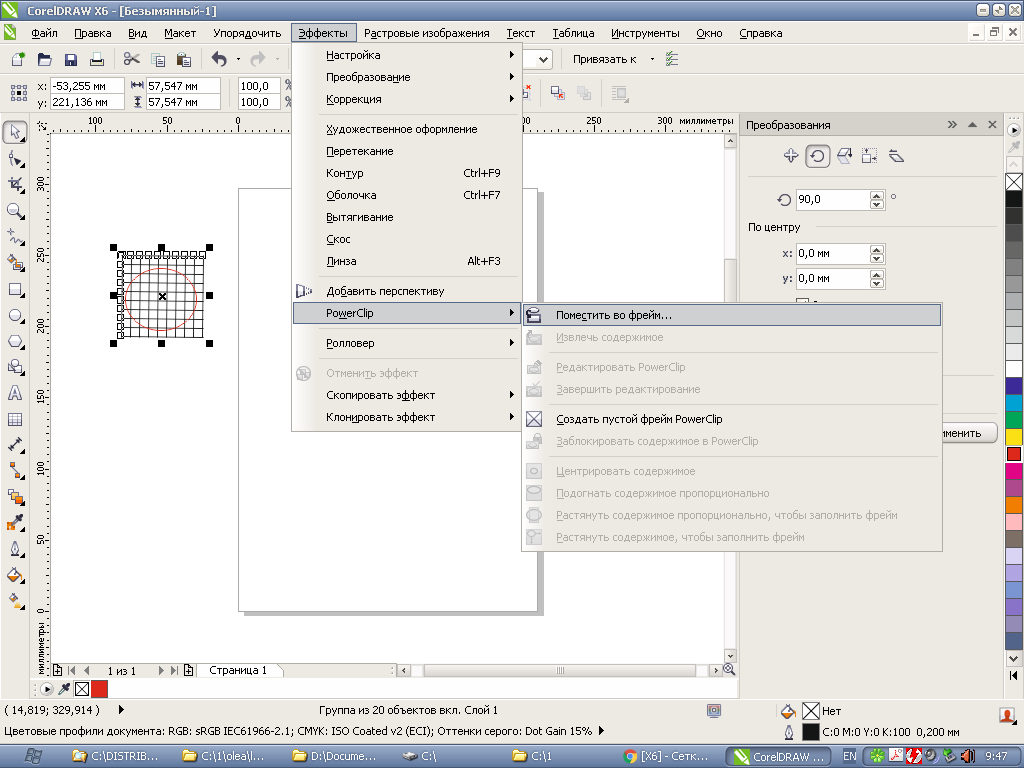Pick the yellow palette swatch
Screen dimensions: 1024x768
coord(1014,437)
